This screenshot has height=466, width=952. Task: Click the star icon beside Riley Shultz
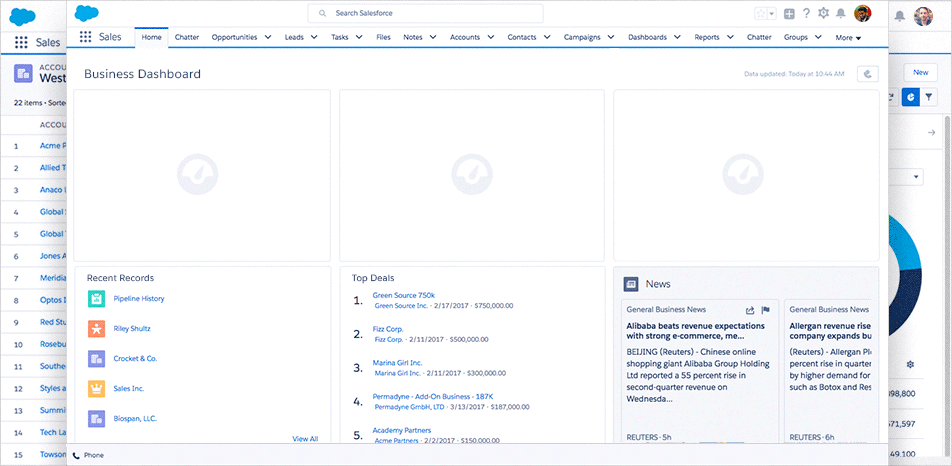96,329
